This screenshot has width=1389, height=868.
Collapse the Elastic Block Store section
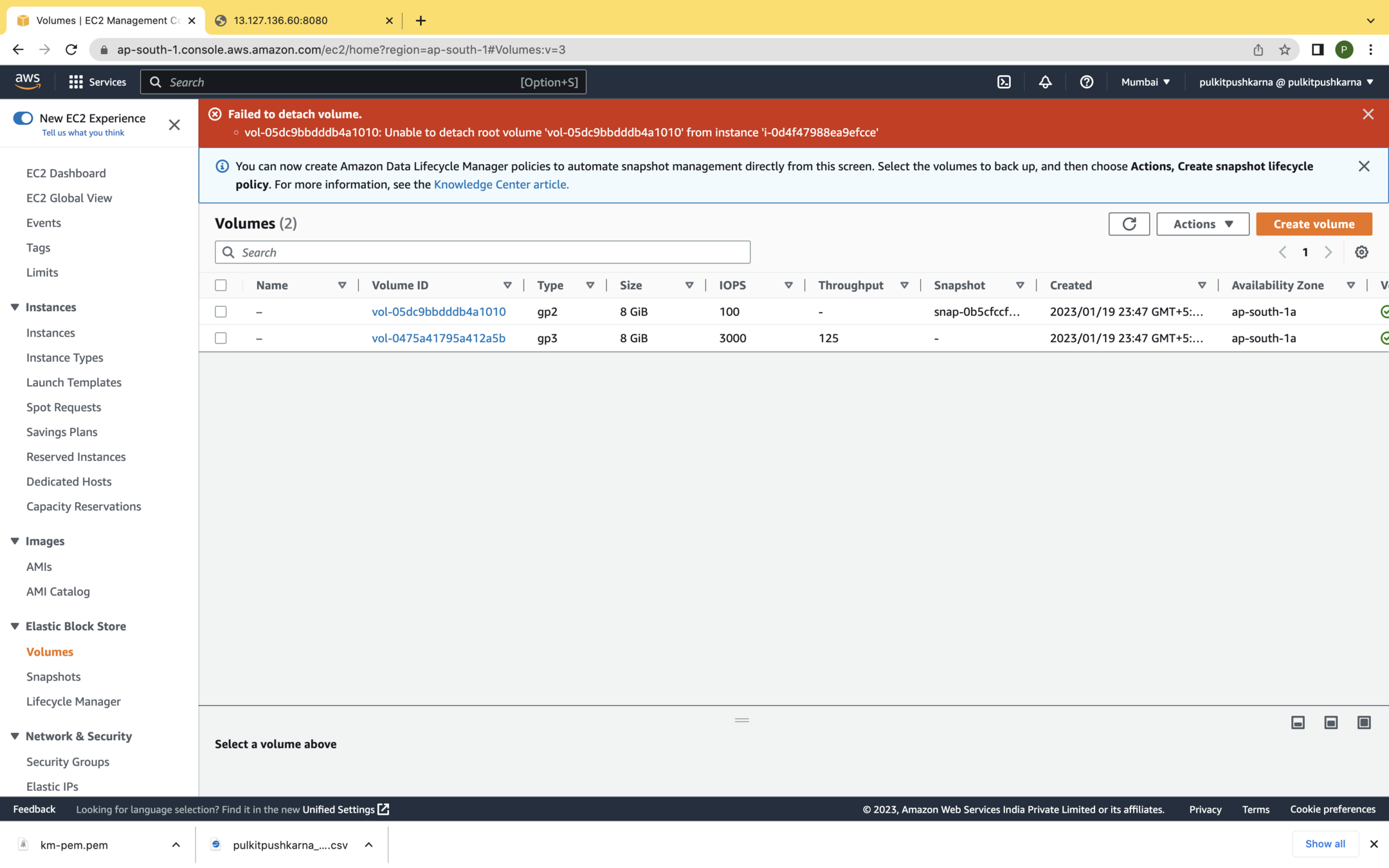pos(15,626)
